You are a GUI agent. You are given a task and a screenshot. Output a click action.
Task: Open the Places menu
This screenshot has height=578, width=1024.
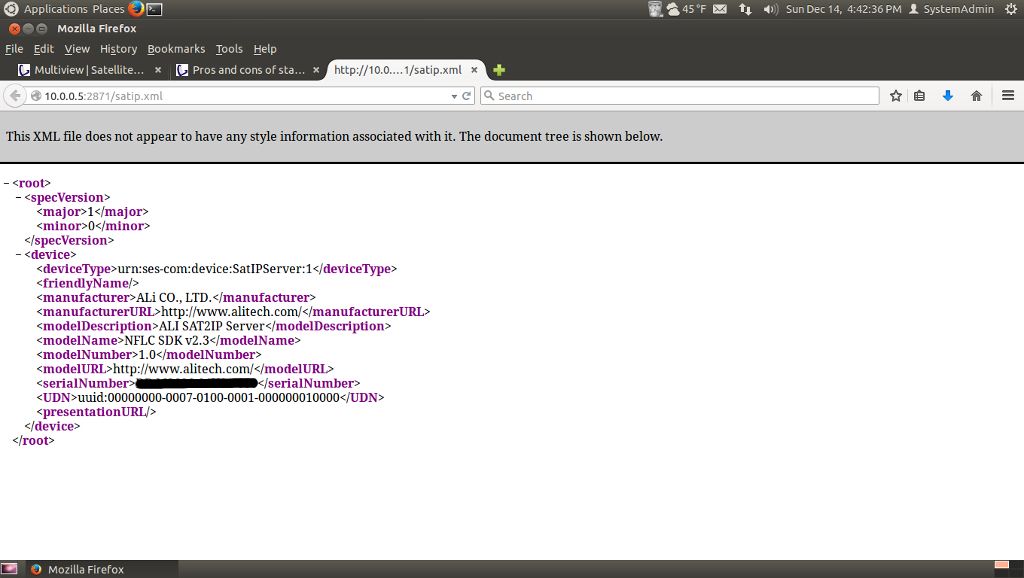click(x=108, y=9)
